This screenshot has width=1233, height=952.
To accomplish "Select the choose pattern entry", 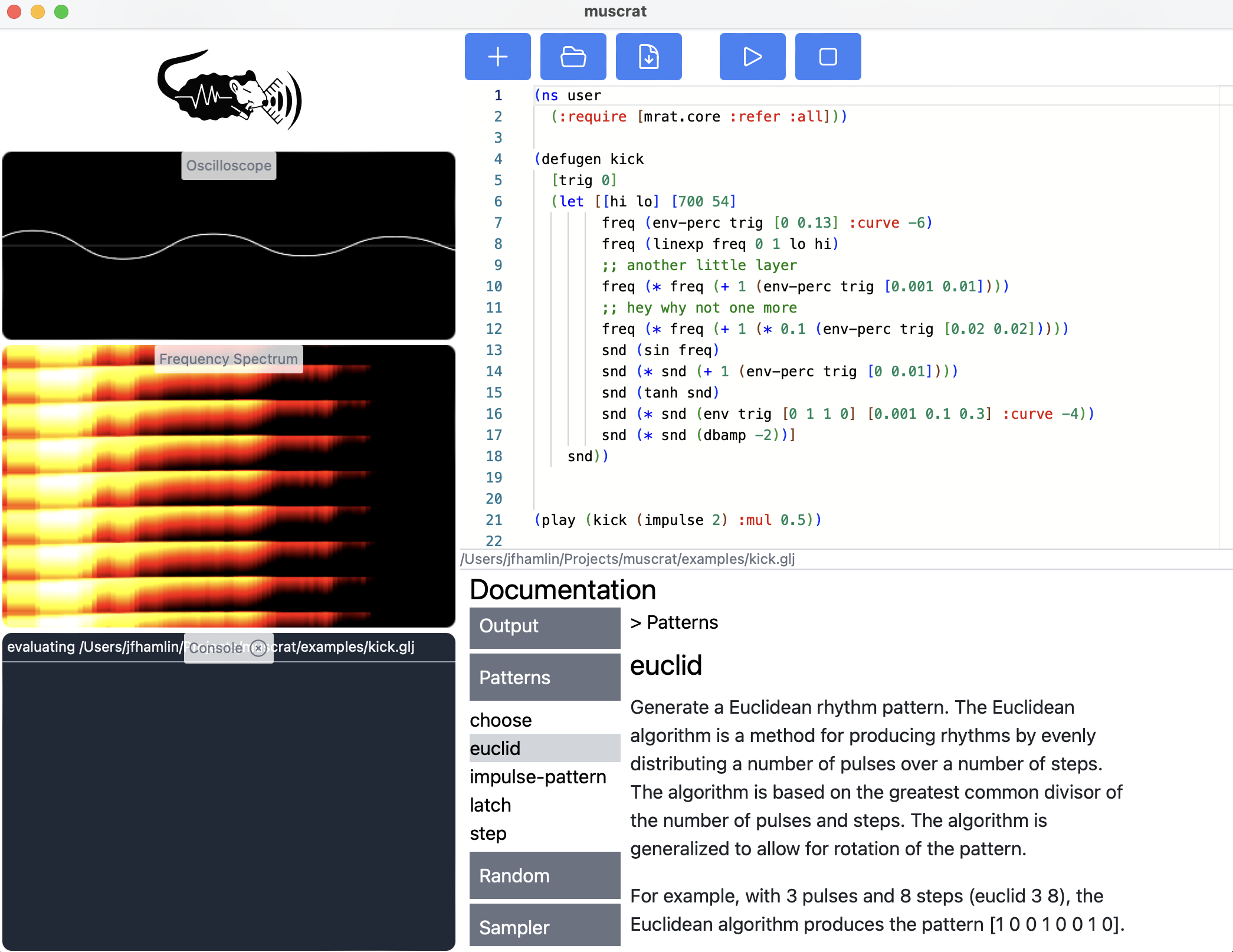I will point(501,720).
